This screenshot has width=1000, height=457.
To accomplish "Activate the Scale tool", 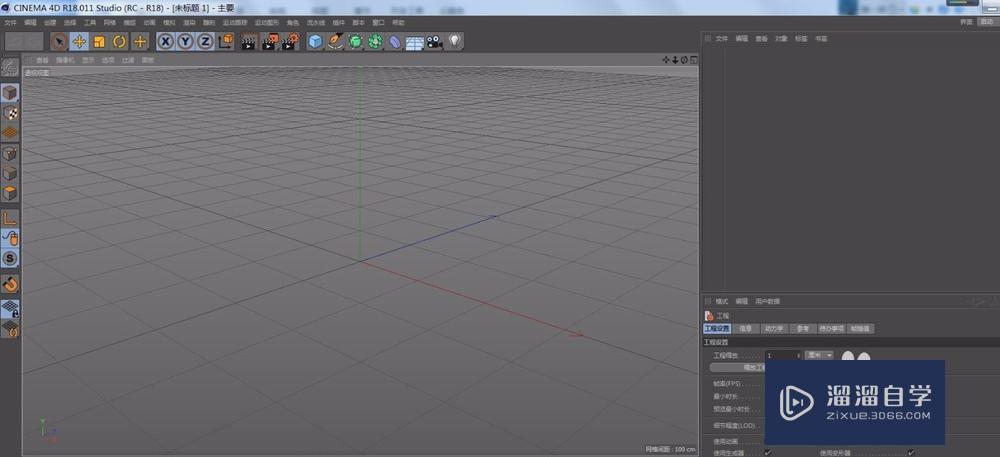I will coord(99,42).
